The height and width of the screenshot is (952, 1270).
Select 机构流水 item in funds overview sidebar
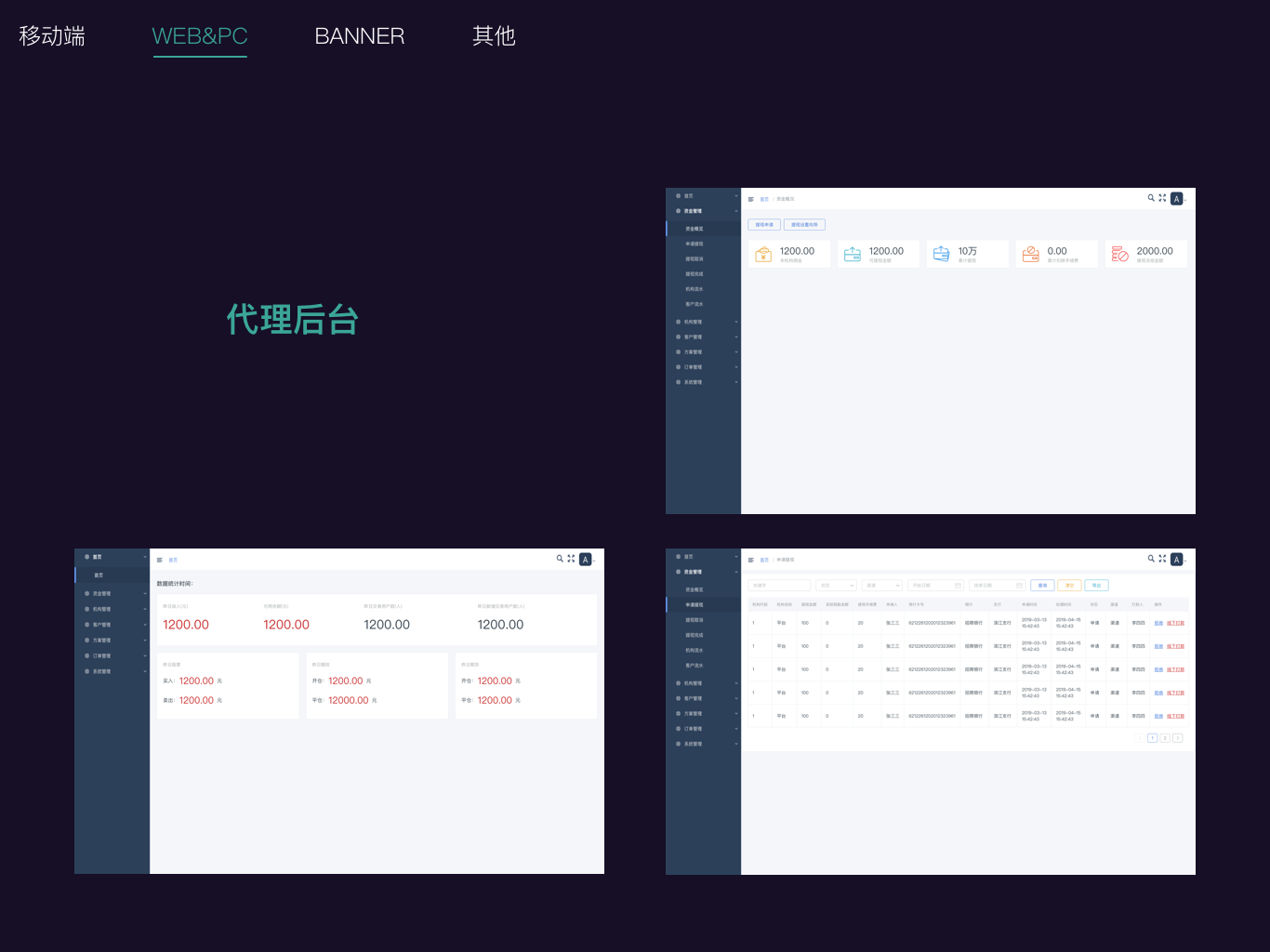[x=704, y=289]
